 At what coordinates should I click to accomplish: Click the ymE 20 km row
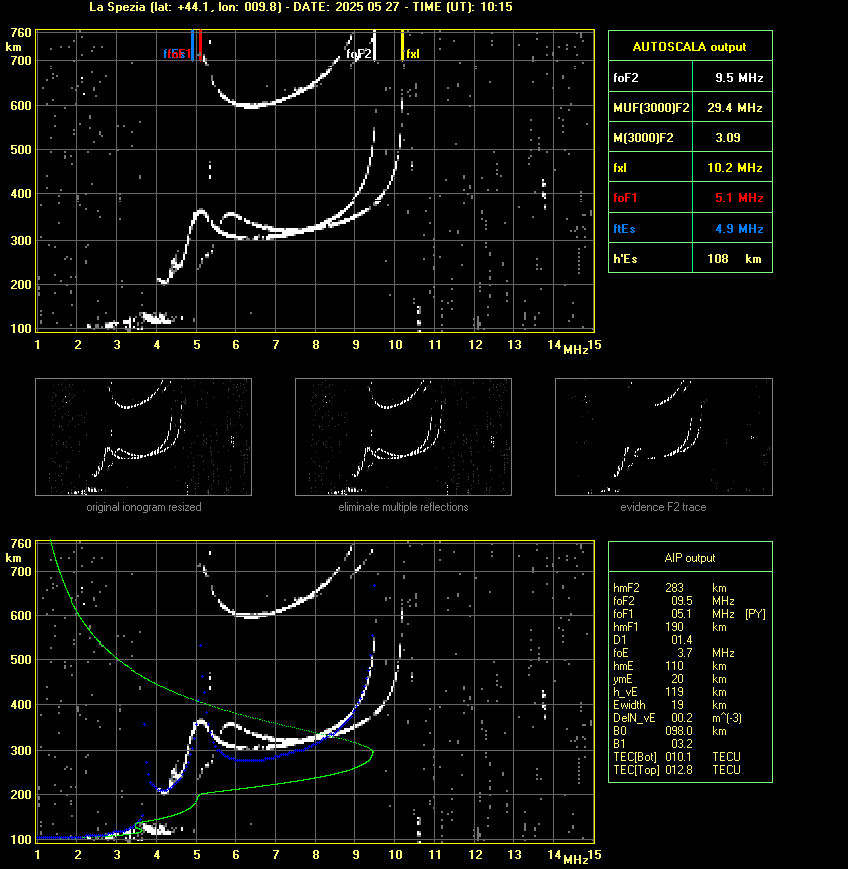coord(670,679)
